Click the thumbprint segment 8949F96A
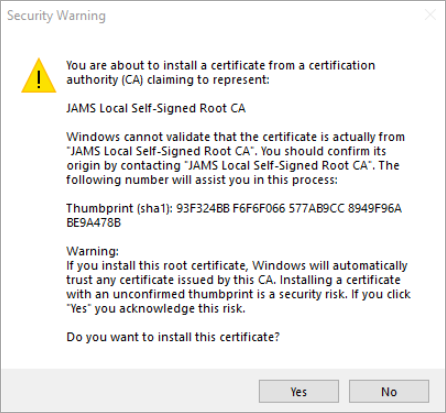This screenshot has height=413, width=446. (x=375, y=208)
